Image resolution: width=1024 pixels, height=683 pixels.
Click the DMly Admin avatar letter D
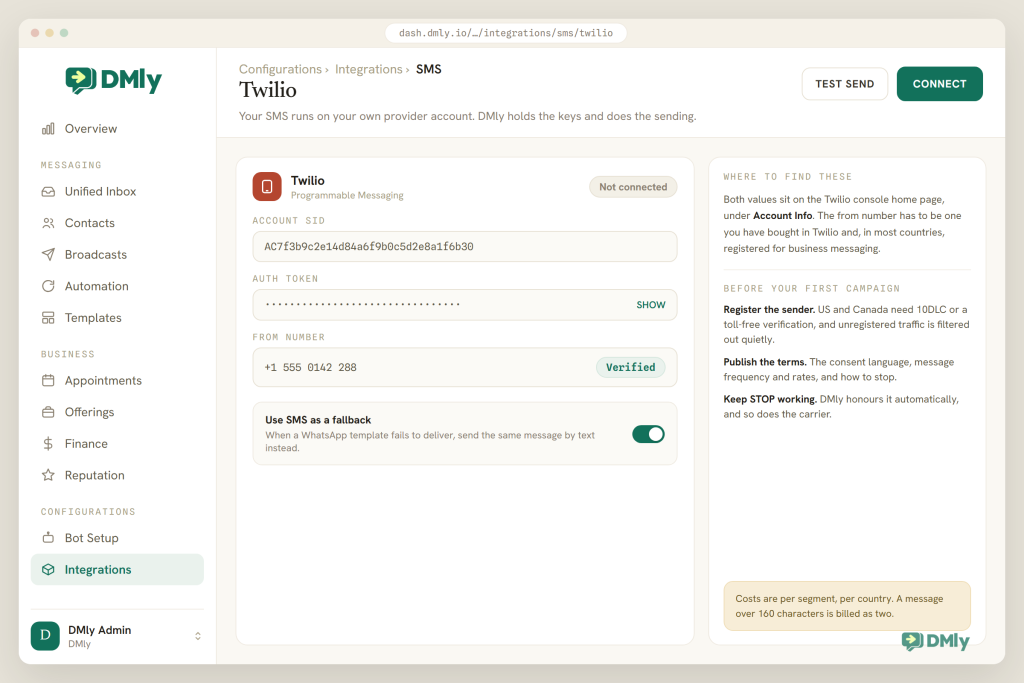click(x=45, y=635)
